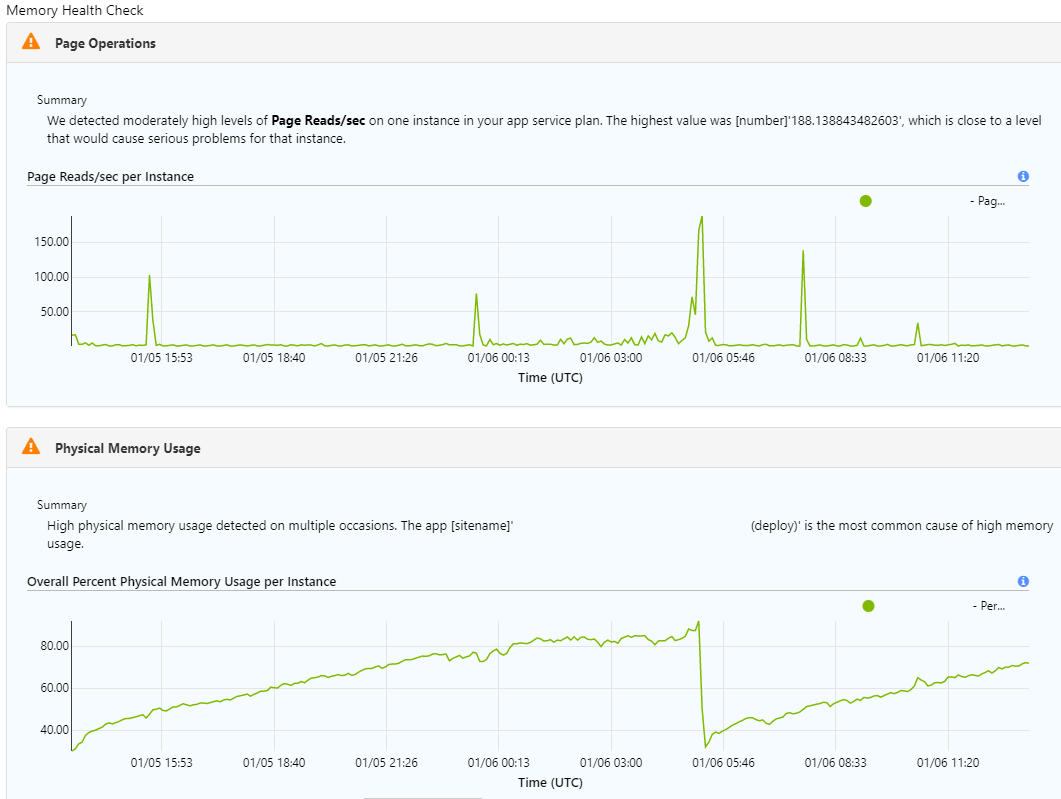Click the memory usage peak just before the sharp drop
This screenshot has width=1061, height=799.
click(x=698, y=622)
